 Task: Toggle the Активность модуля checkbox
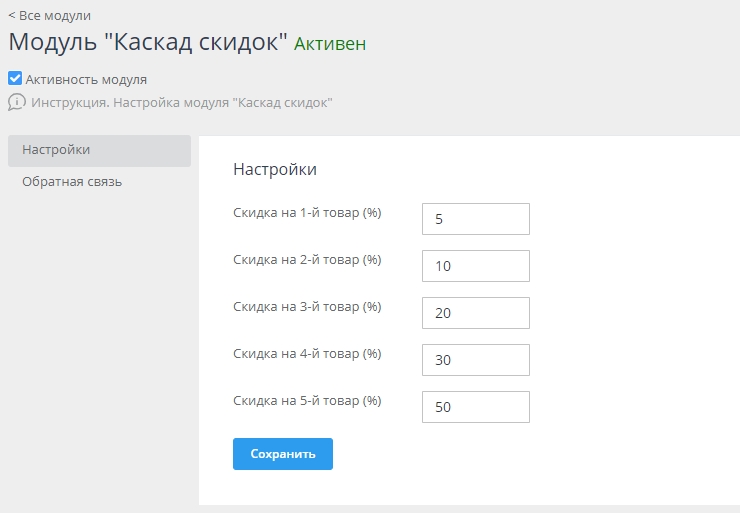pyautogui.click(x=15, y=78)
